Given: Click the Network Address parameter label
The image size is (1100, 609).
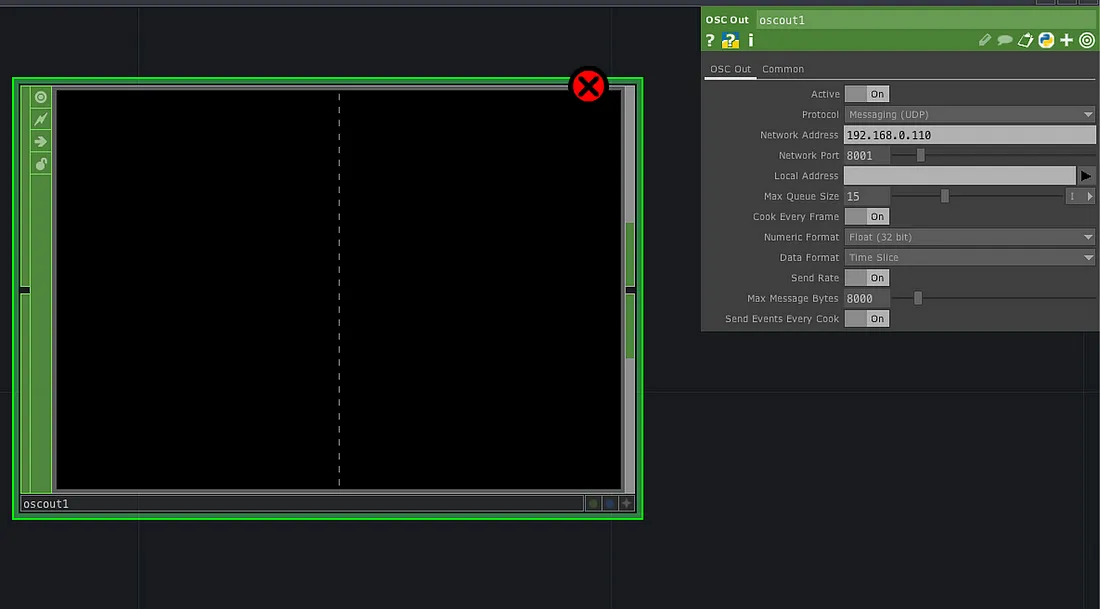Looking at the screenshot, I should 799,135.
